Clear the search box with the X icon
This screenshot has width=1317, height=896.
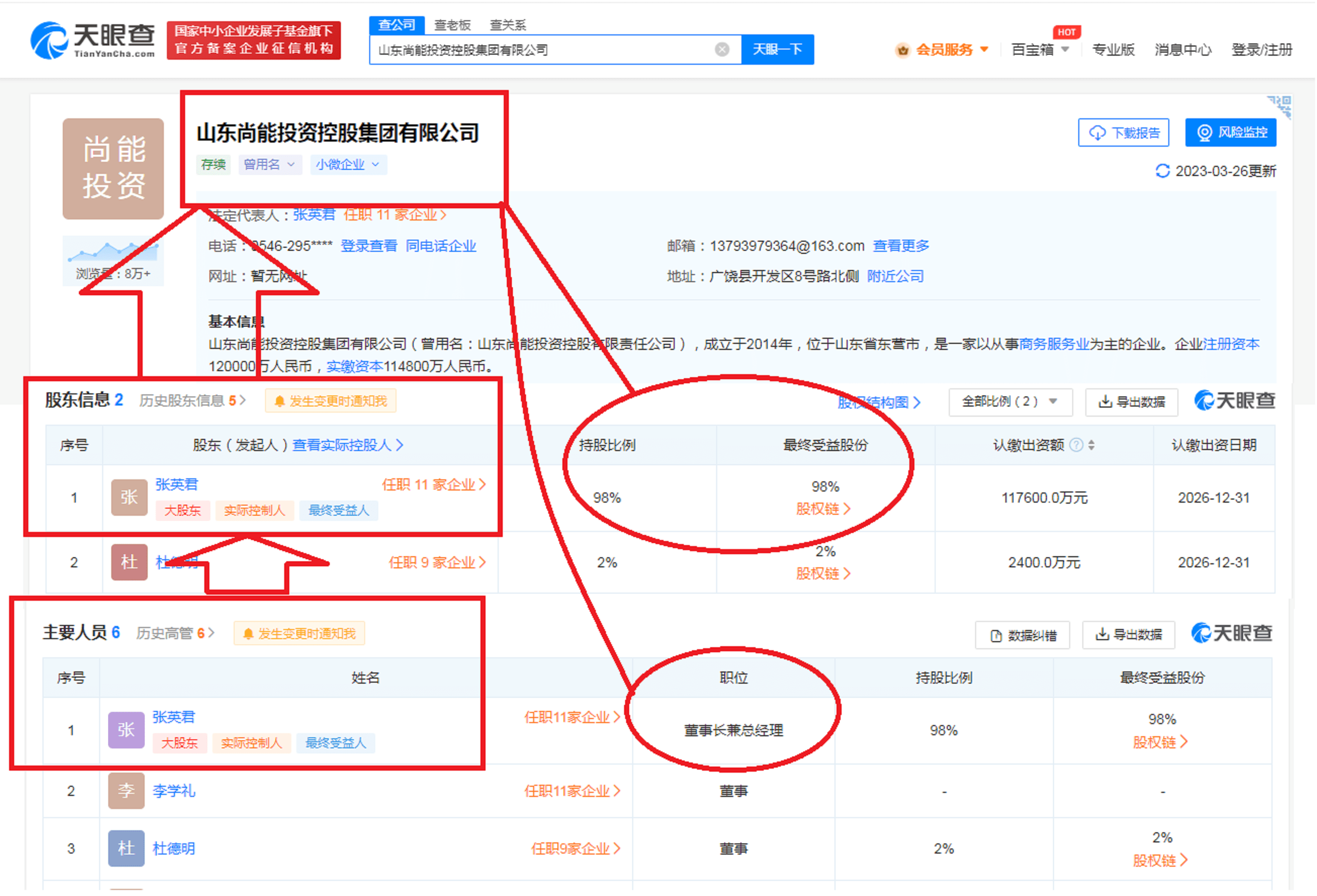(x=723, y=50)
